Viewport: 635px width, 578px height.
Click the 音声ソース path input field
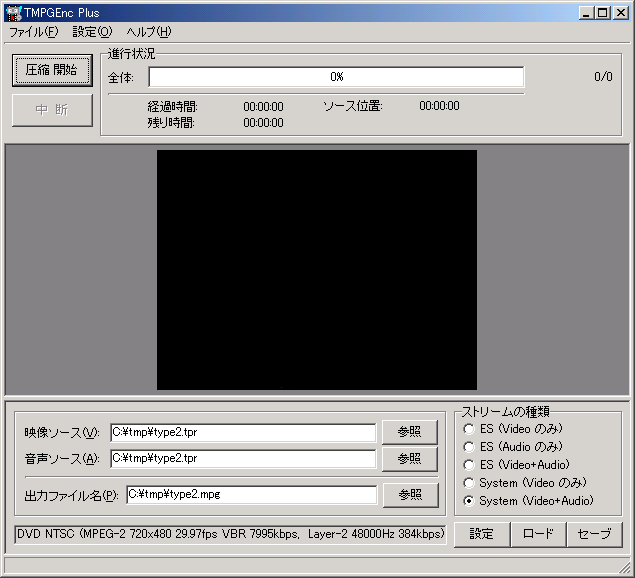coord(243,459)
